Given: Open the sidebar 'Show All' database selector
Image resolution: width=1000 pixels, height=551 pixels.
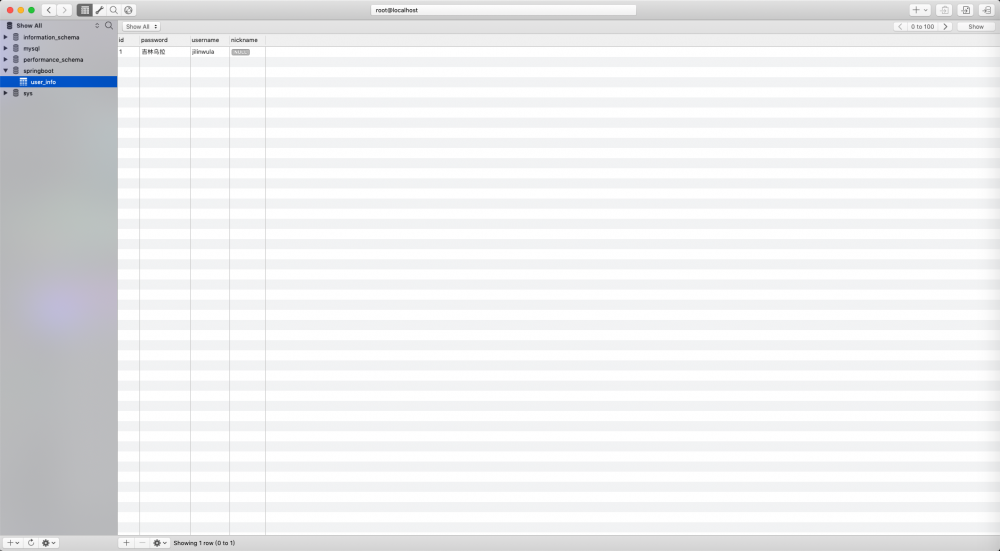Looking at the screenshot, I should (54, 26).
